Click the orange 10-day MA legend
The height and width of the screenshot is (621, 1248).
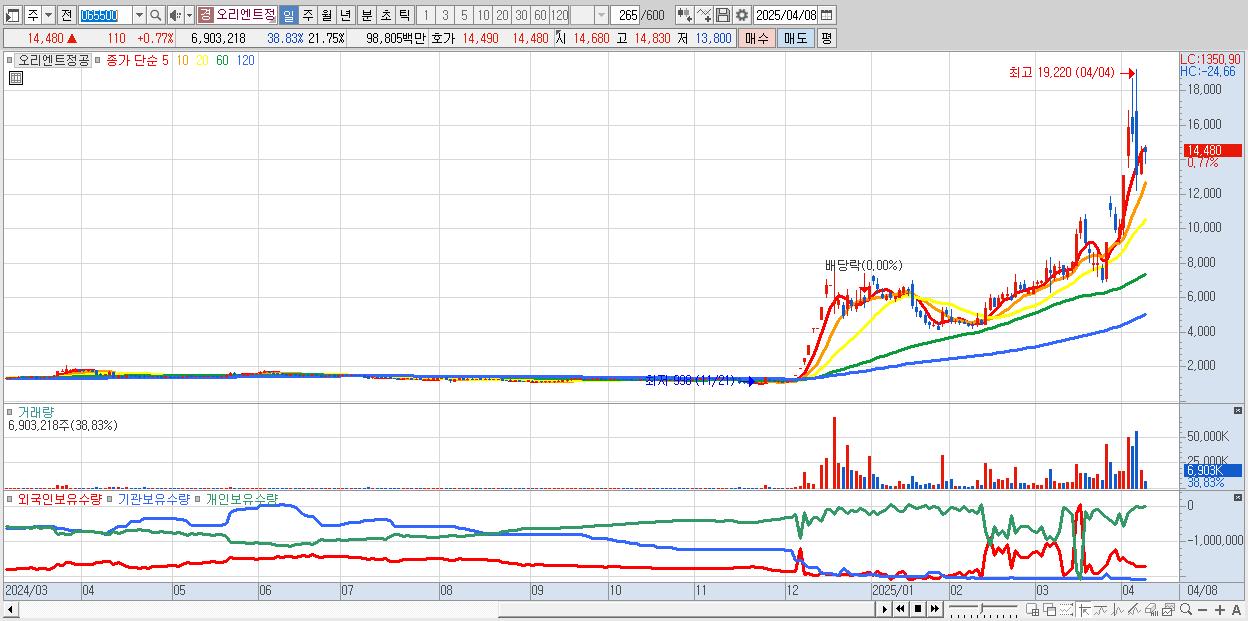182,60
